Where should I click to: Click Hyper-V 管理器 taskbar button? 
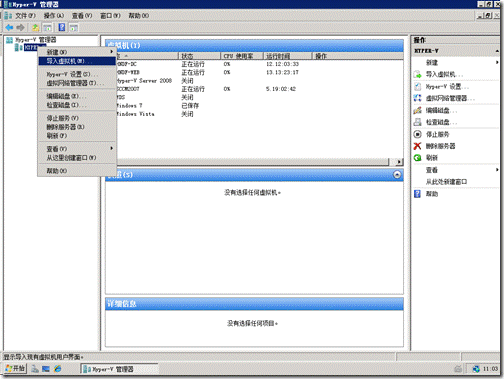point(120,369)
